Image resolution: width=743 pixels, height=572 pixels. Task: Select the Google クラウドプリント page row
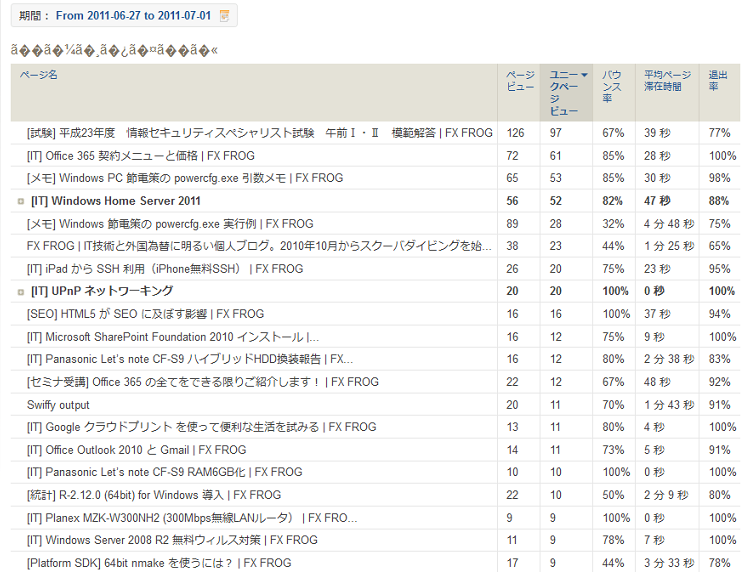(201, 427)
